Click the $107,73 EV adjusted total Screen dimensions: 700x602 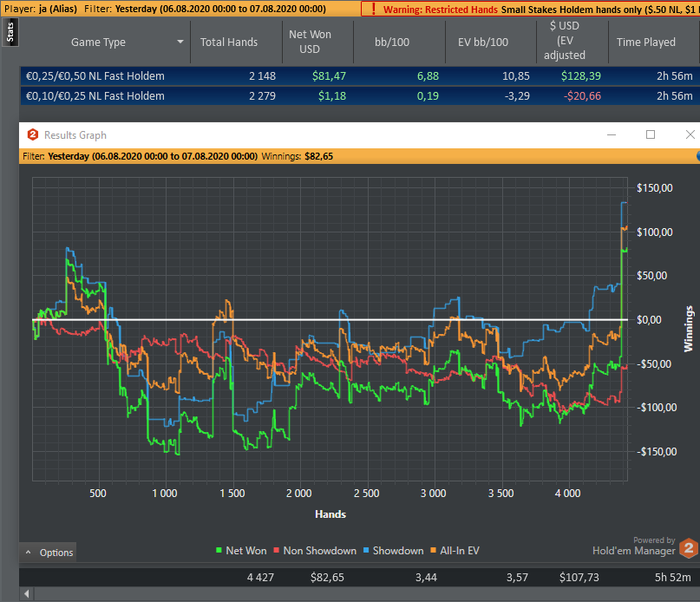[579, 577]
